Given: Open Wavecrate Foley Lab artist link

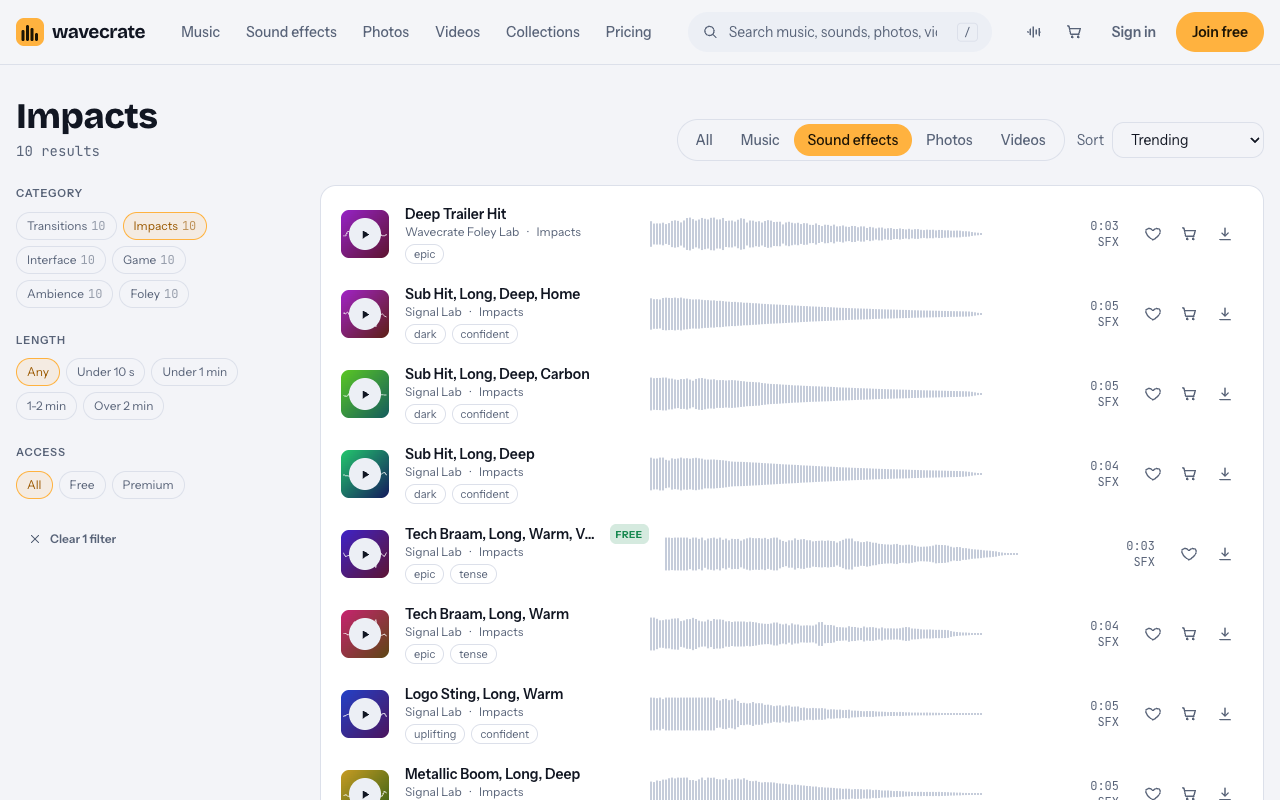Looking at the screenshot, I should [462, 232].
